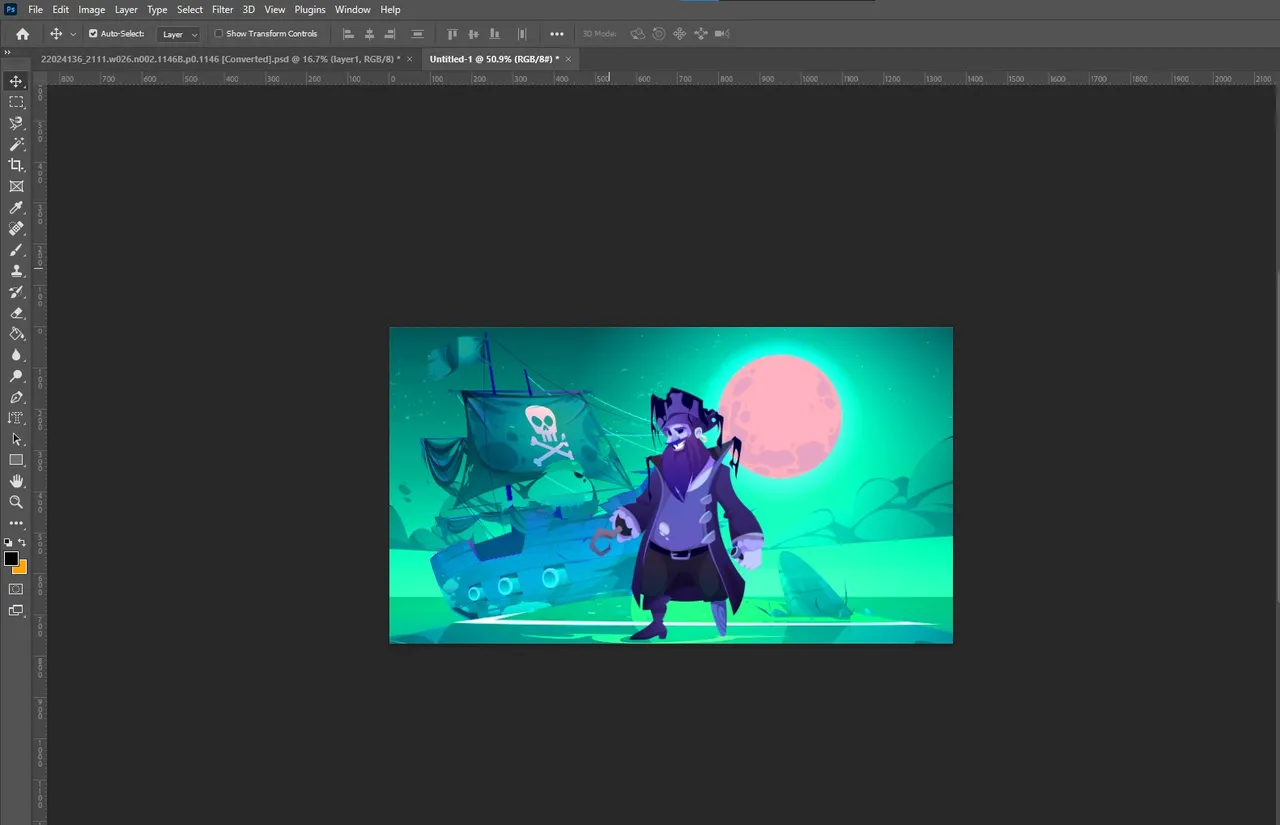Enable Show Transform Controls checkbox

tap(219, 33)
